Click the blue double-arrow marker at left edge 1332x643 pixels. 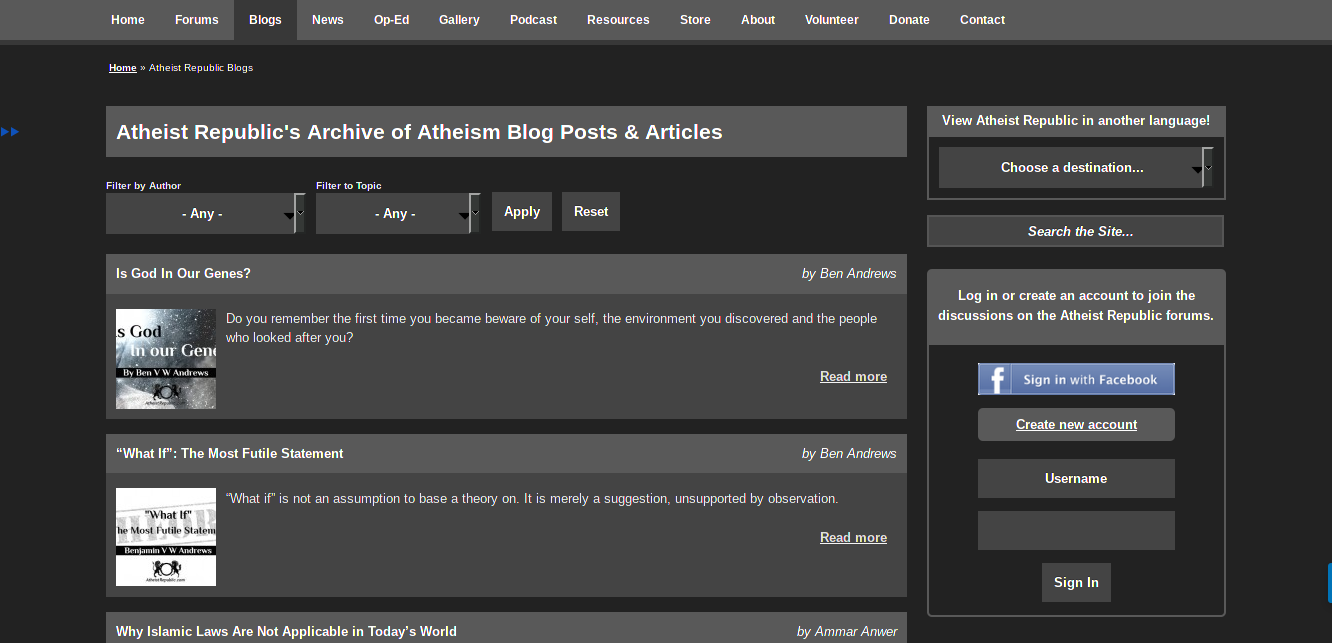coord(10,131)
